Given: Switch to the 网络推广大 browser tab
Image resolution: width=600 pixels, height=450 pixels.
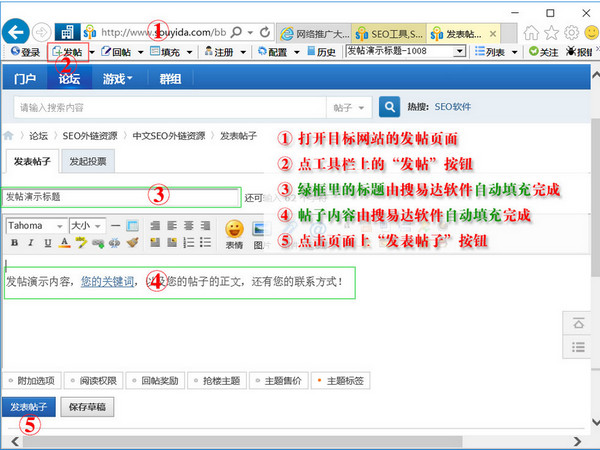Looking at the screenshot, I should click(x=315, y=34).
